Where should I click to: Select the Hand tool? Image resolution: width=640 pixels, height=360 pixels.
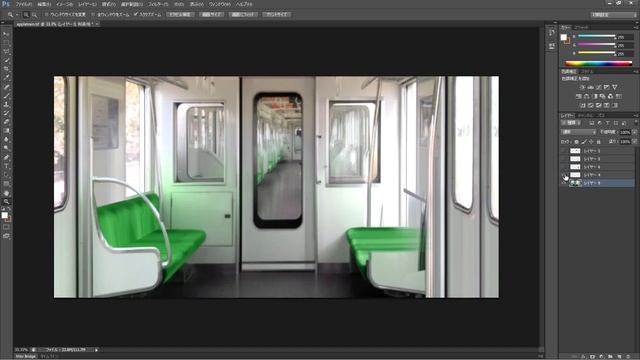click(6, 193)
